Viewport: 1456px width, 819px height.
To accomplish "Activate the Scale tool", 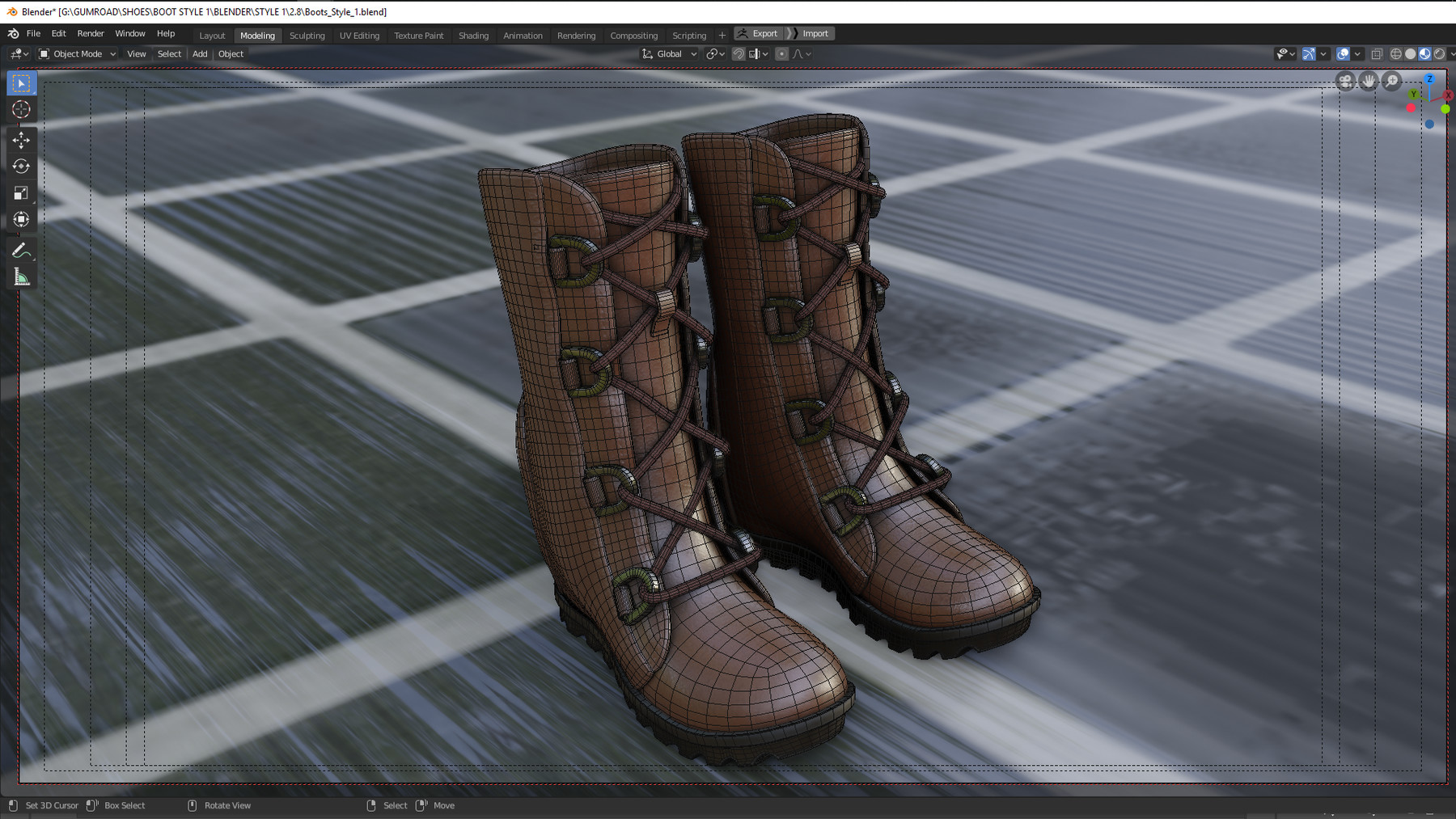I will [22, 192].
